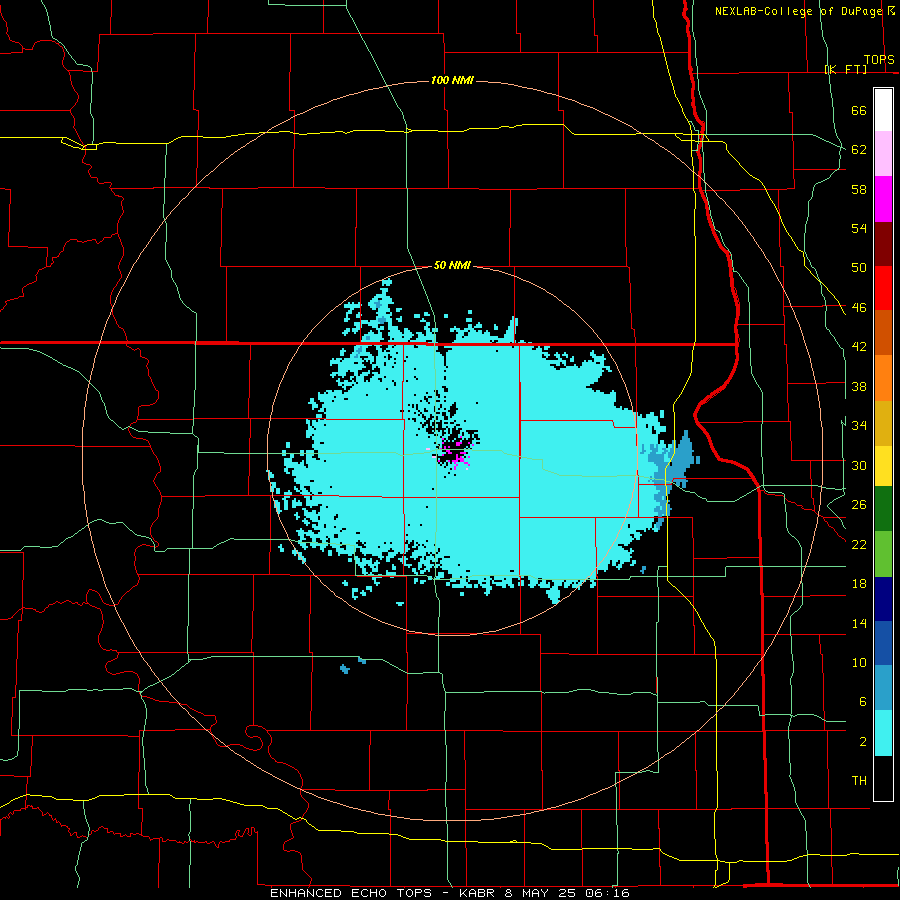Screen dimensions: 900x900
Task: Click the TH label on the legend scale
Action: click(859, 781)
